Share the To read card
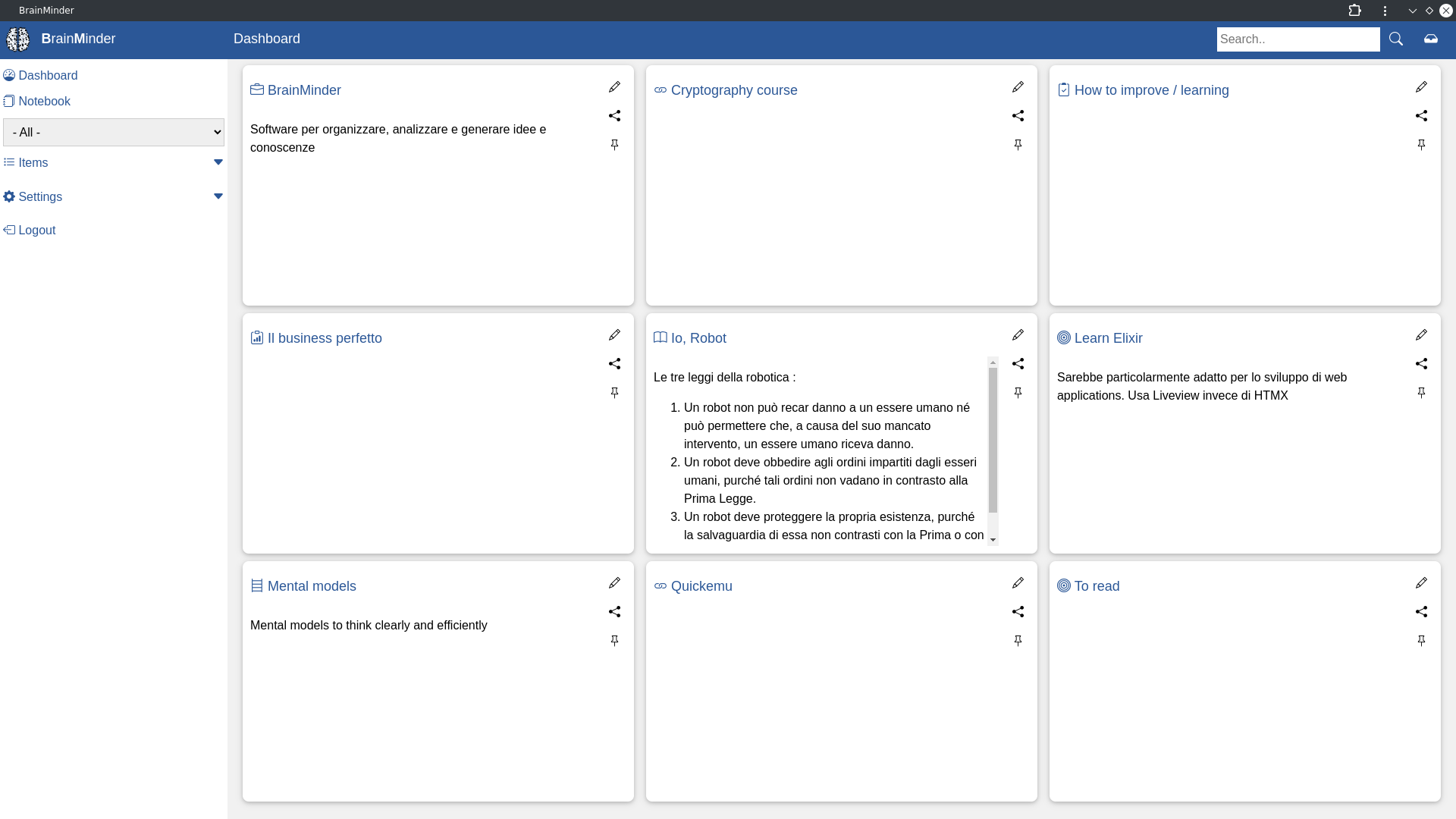 click(1421, 612)
